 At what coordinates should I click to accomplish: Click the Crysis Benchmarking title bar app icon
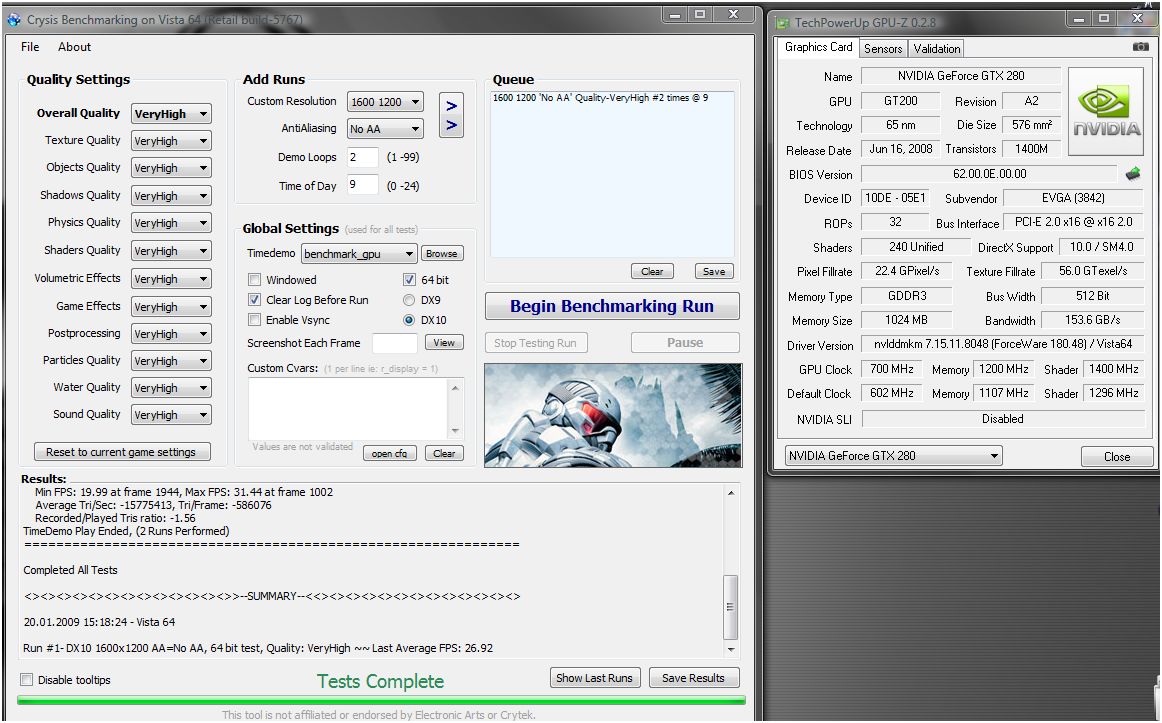(13, 19)
